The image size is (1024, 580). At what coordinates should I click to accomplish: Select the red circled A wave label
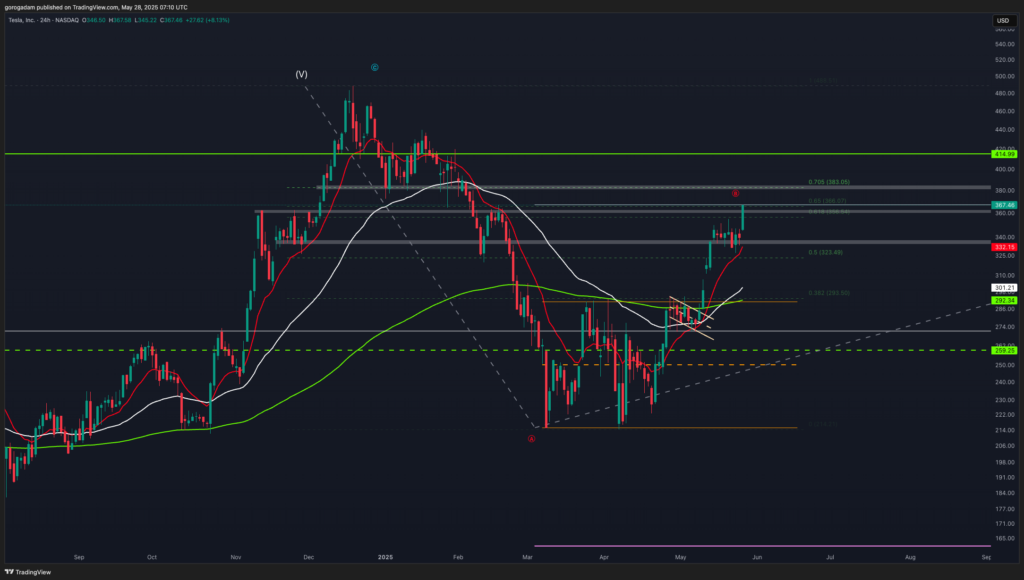coord(531,439)
